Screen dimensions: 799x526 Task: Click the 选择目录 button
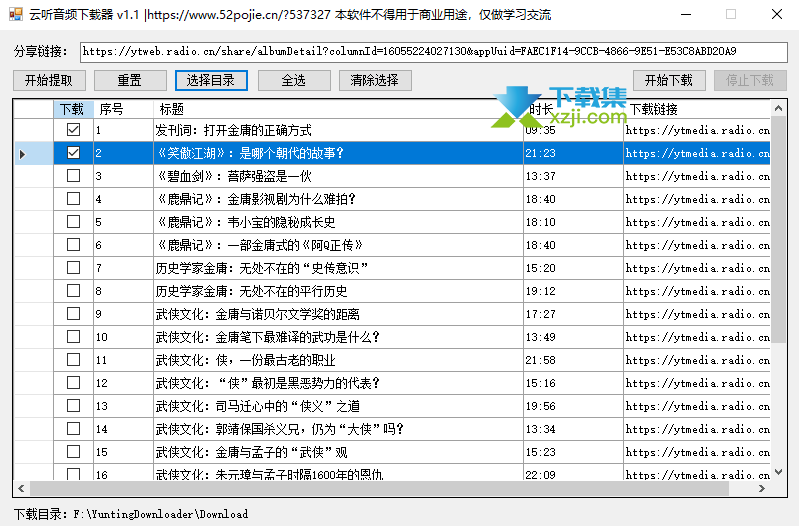(211, 81)
